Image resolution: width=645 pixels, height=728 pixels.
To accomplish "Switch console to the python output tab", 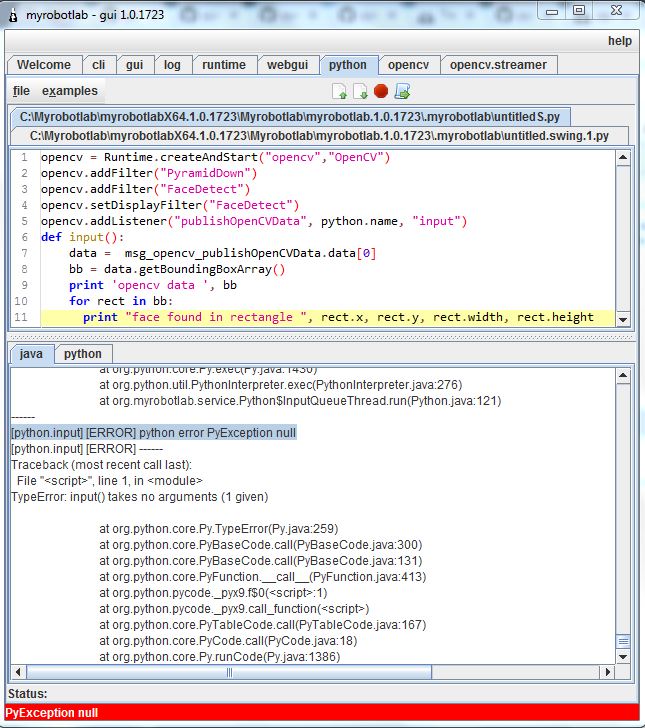I will click(83, 354).
